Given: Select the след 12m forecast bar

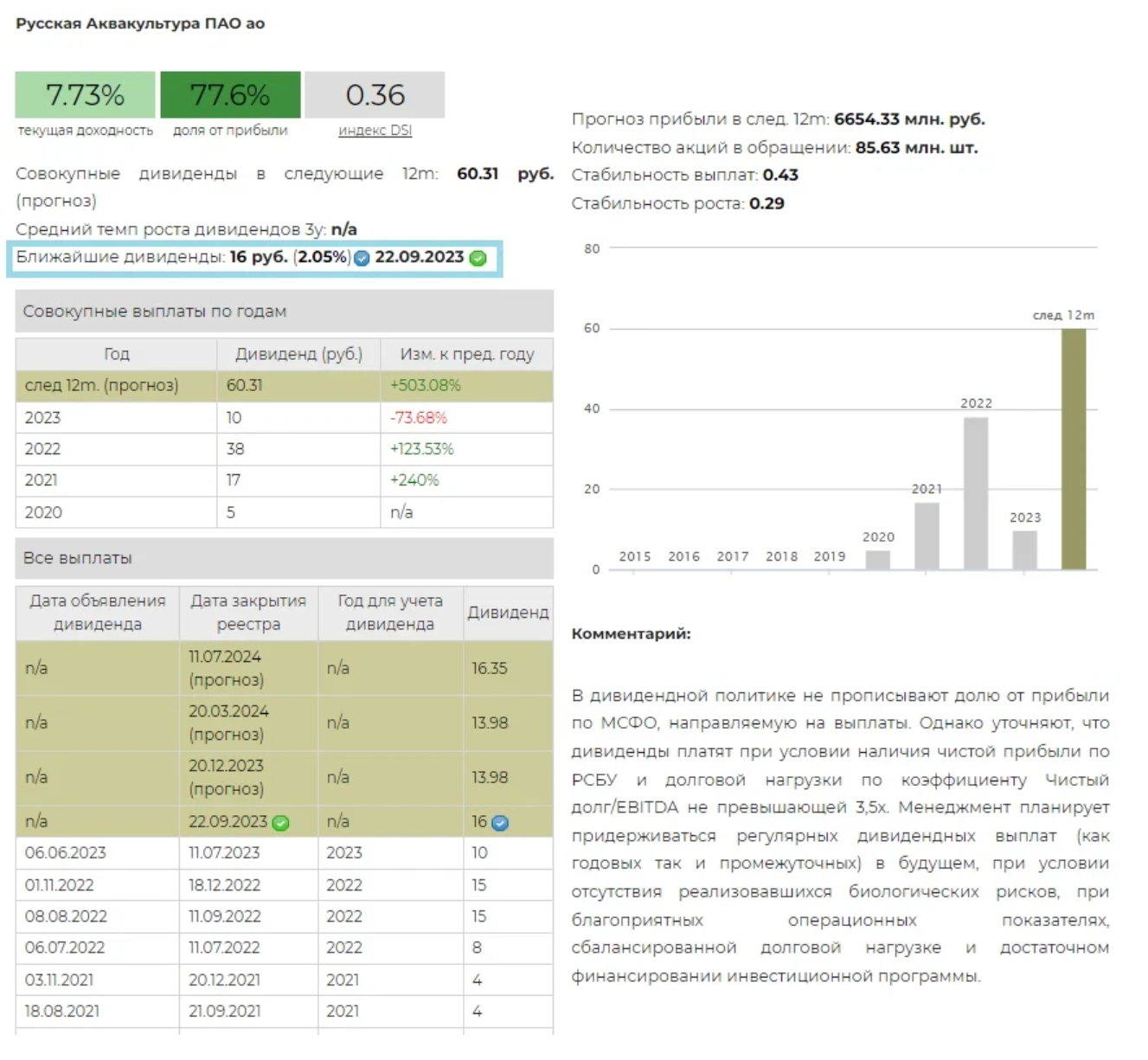Looking at the screenshot, I should (x=1074, y=448).
